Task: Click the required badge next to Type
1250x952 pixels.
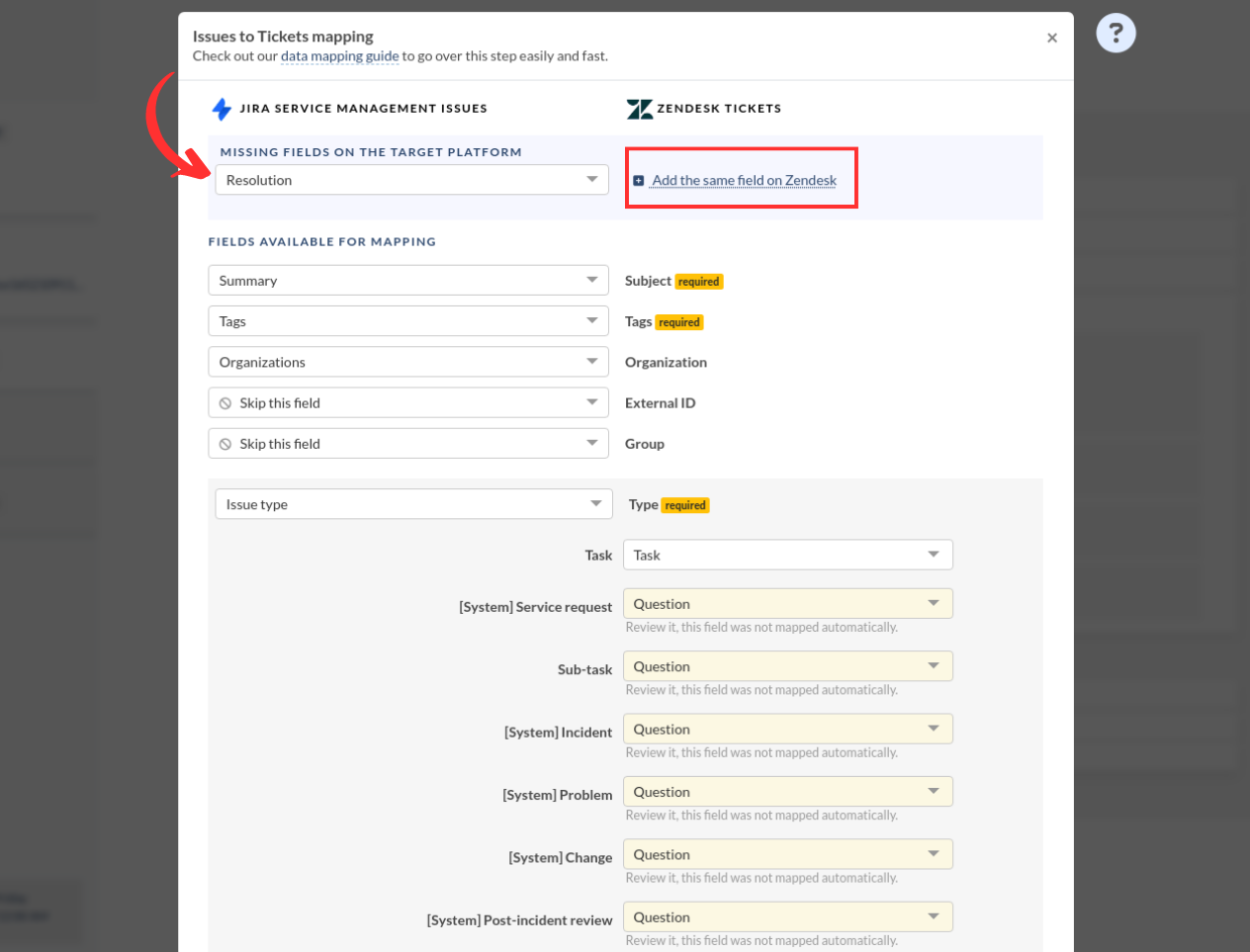Action: (x=685, y=505)
